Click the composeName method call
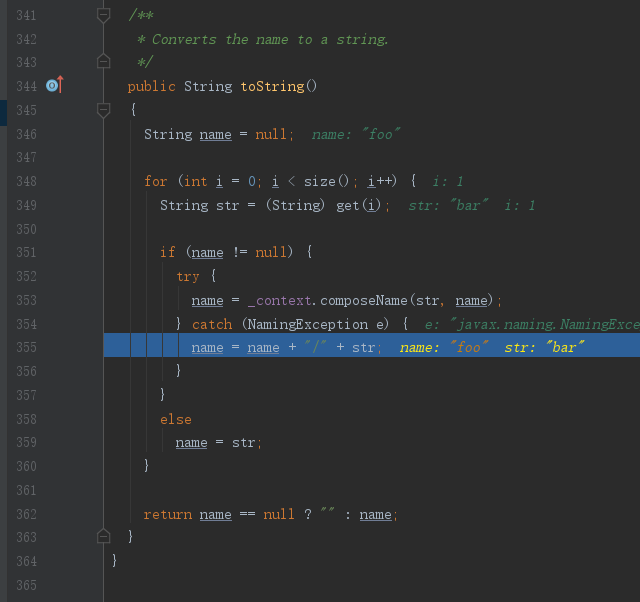This screenshot has height=602, width=640. [364, 300]
